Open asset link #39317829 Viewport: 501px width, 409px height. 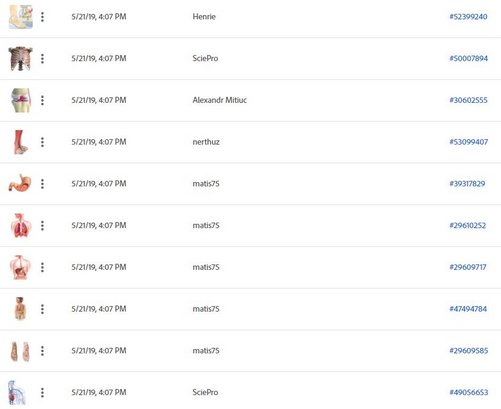pos(467,184)
